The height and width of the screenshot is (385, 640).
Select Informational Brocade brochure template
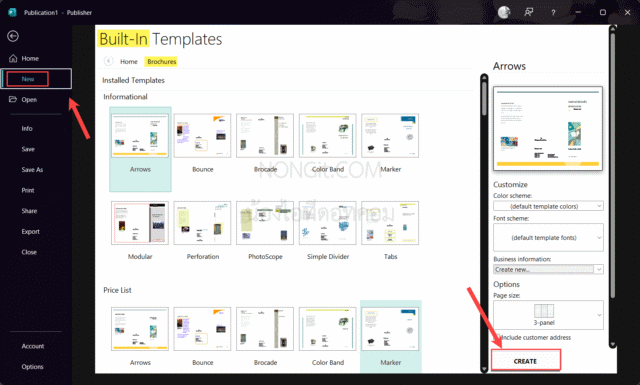coord(265,143)
